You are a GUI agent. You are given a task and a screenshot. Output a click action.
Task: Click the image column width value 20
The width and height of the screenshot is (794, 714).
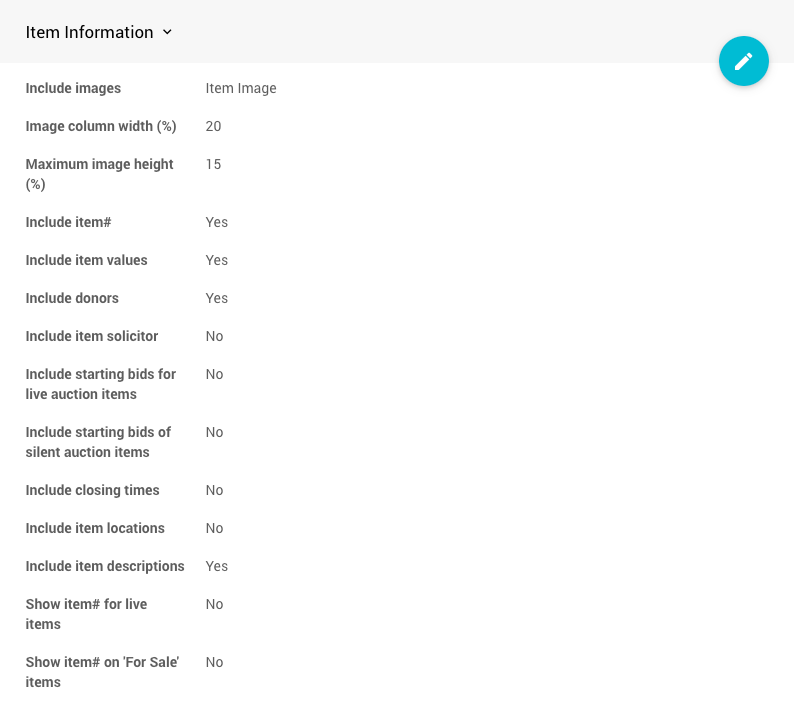pyautogui.click(x=213, y=126)
